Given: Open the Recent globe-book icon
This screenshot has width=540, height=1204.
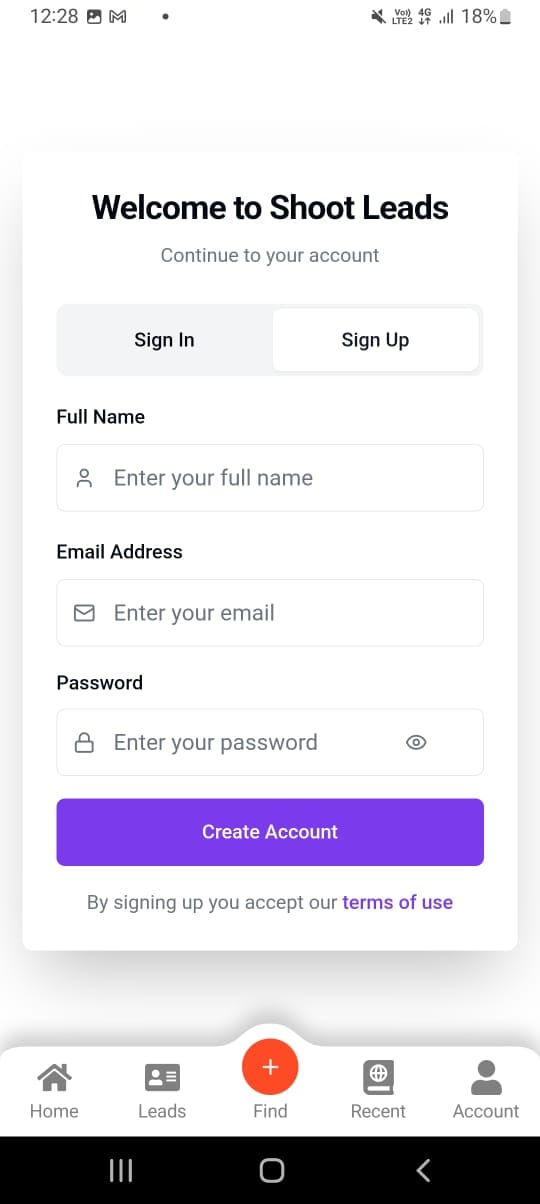Looking at the screenshot, I should (x=378, y=1077).
